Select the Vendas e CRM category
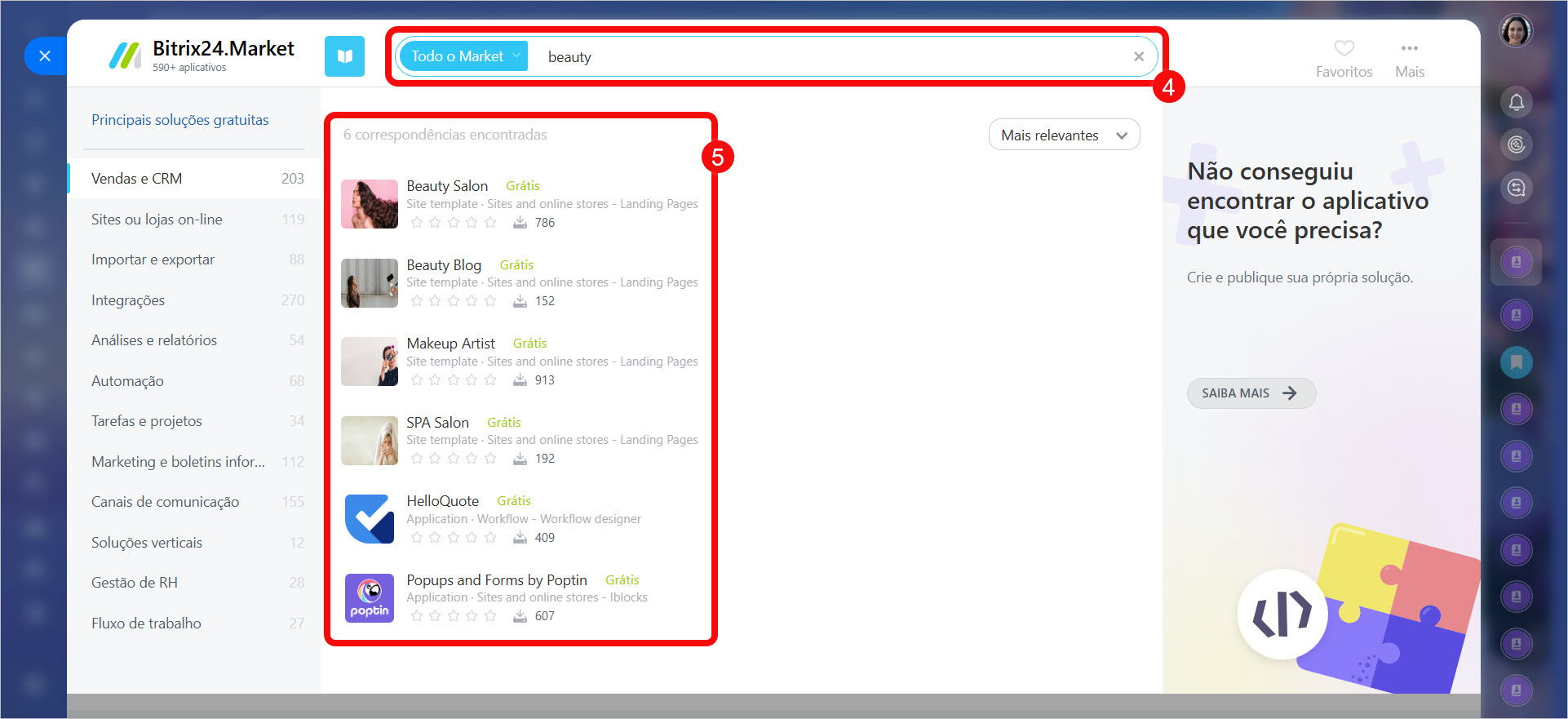This screenshot has height=719, width=1568. point(194,179)
